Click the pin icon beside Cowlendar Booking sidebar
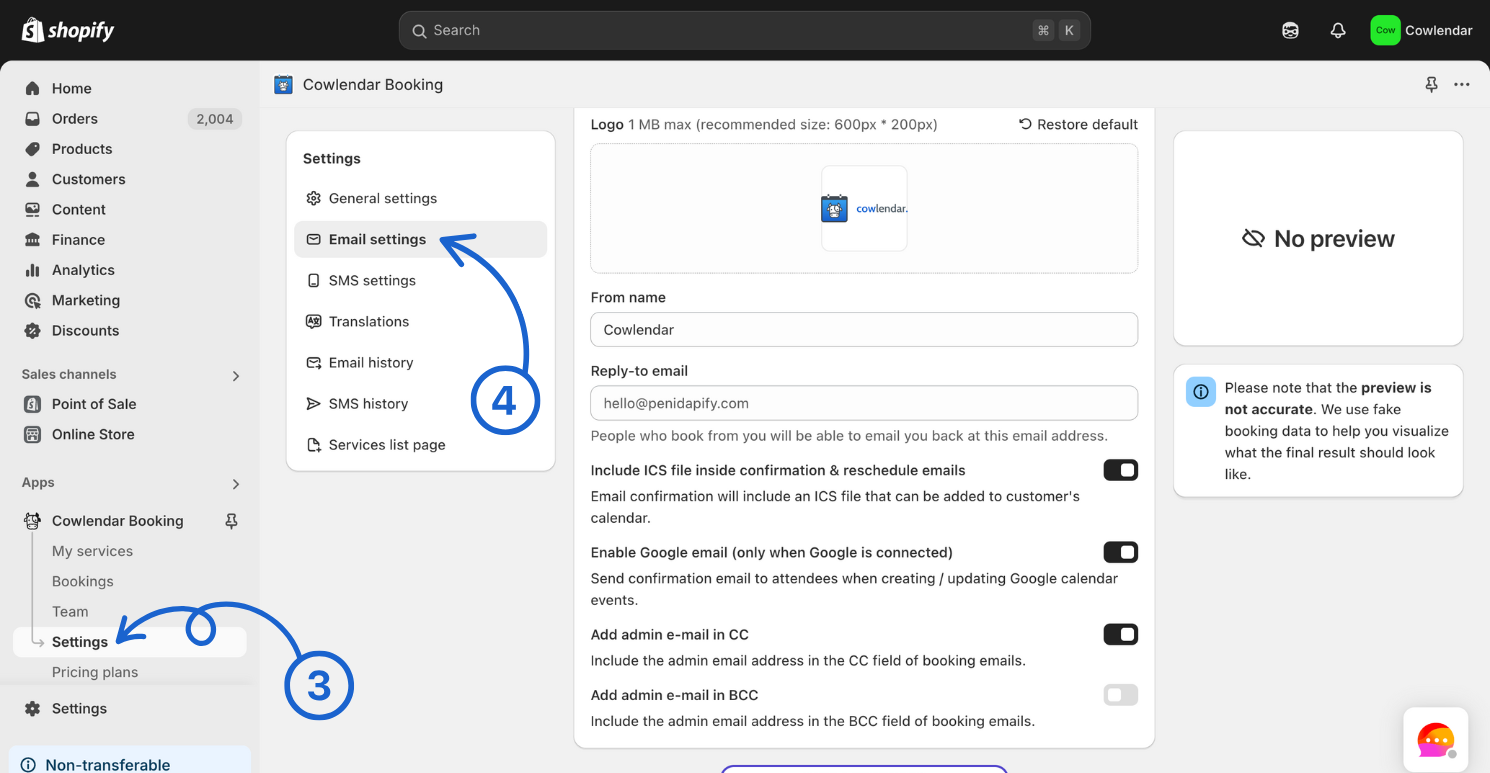 [231, 521]
